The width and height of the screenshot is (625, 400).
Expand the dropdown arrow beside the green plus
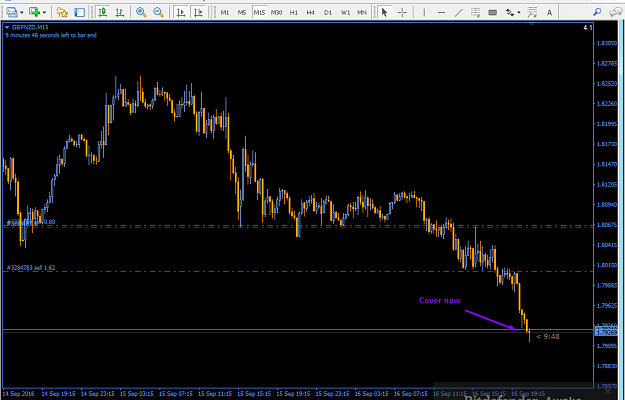44,13
